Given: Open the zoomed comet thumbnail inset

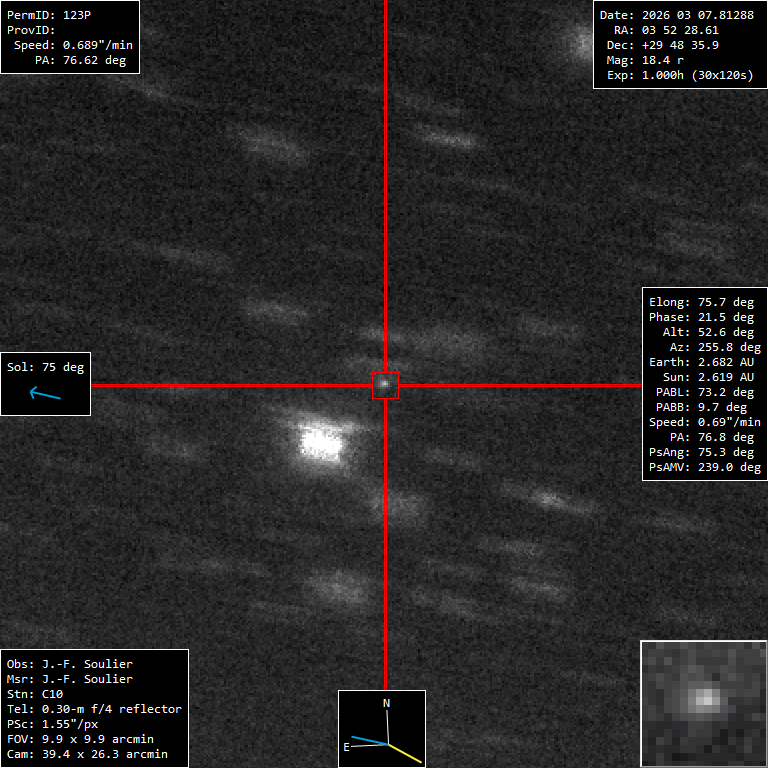Looking at the screenshot, I should point(703,703).
